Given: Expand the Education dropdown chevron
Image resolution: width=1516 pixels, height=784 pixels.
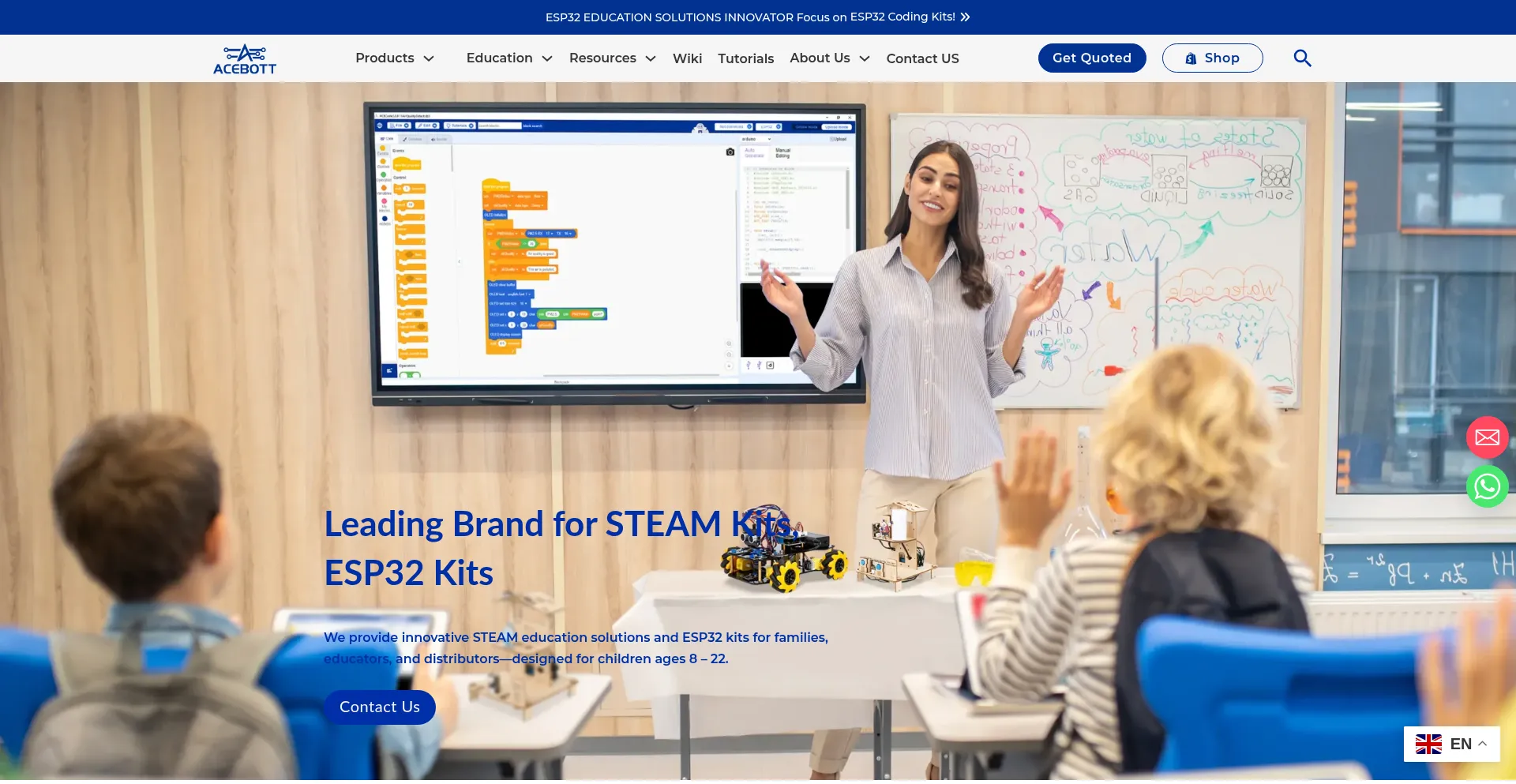Looking at the screenshot, I should point(547,59).
